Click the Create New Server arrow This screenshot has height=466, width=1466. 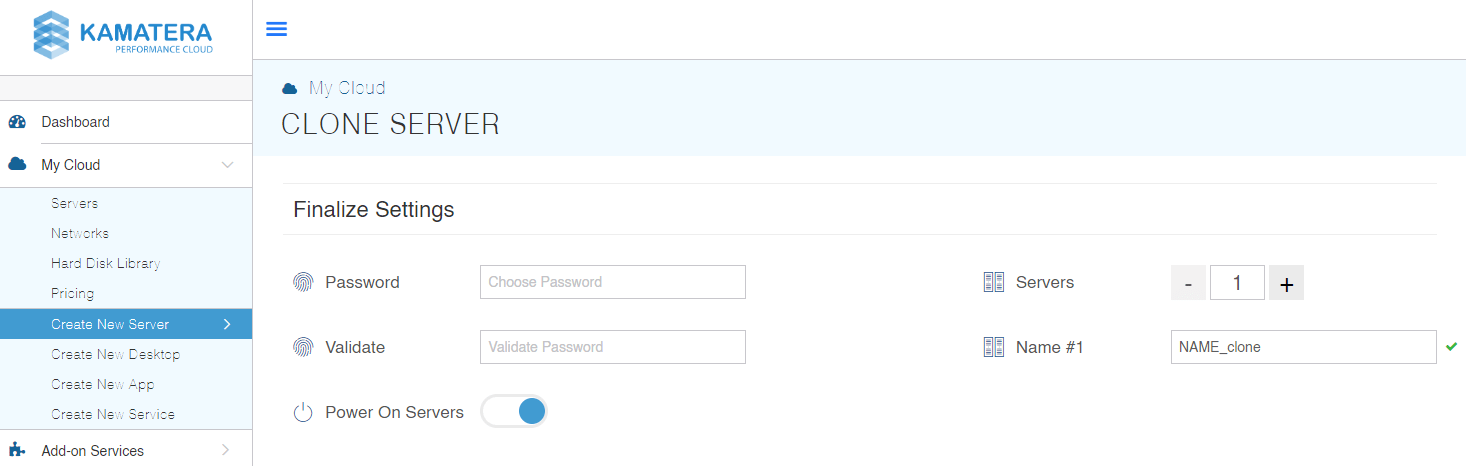click(227, 324)
